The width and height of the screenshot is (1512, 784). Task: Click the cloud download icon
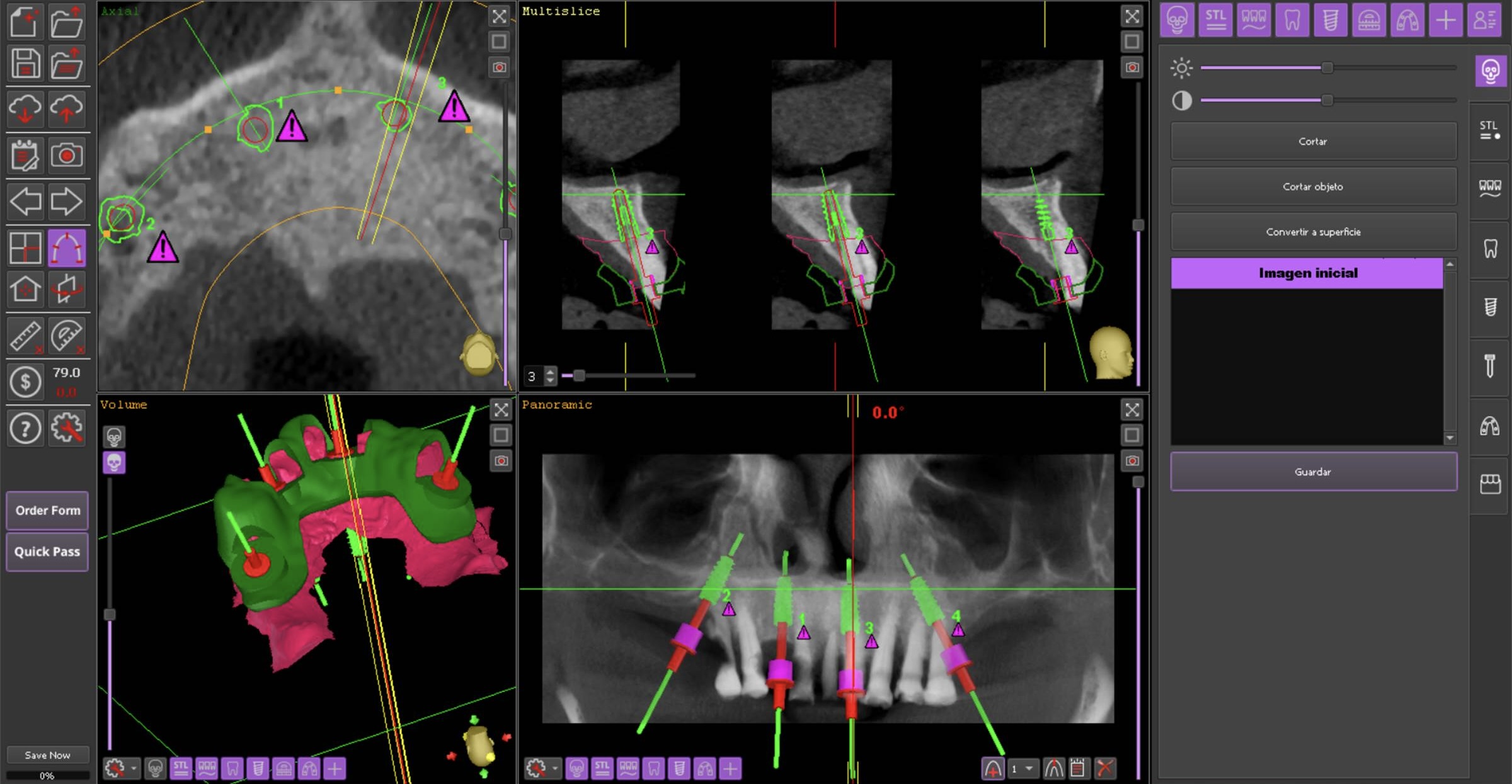(25, 109)
